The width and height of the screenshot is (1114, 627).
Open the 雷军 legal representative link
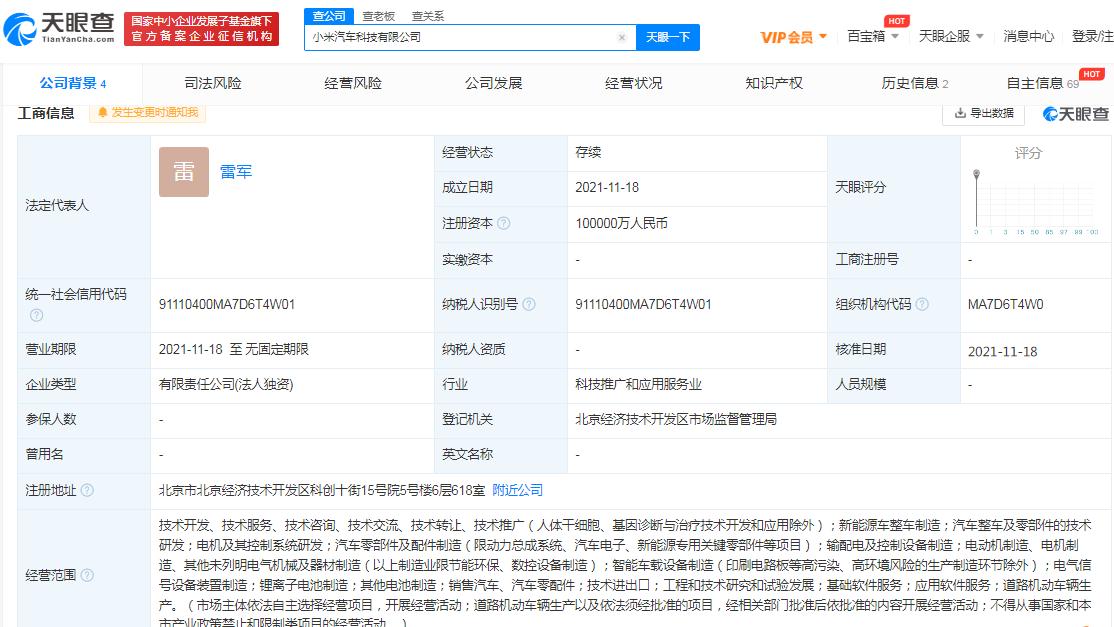pos(236,172)
